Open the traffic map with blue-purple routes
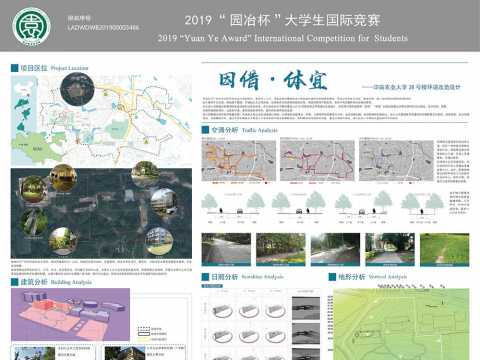 396,161
